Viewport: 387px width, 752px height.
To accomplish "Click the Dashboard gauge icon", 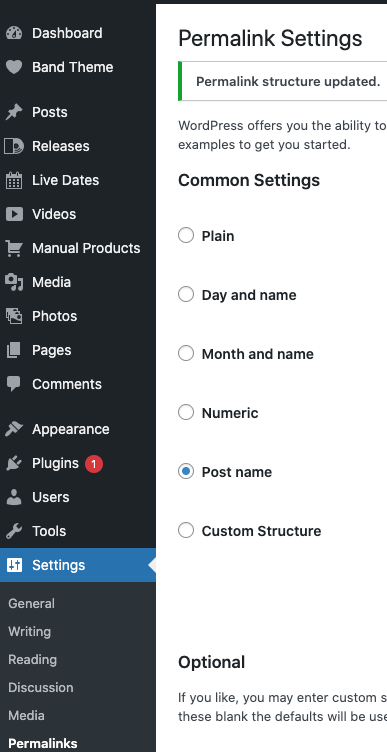I will pyautogui.click(x=14, y=33).
